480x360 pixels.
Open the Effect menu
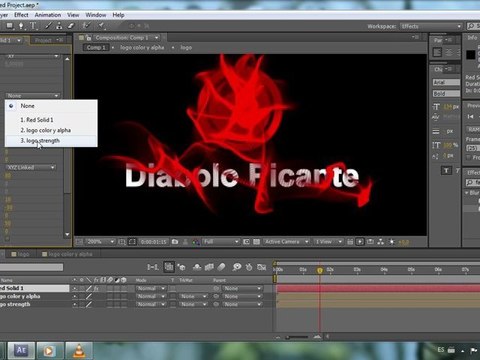[21, 15]
